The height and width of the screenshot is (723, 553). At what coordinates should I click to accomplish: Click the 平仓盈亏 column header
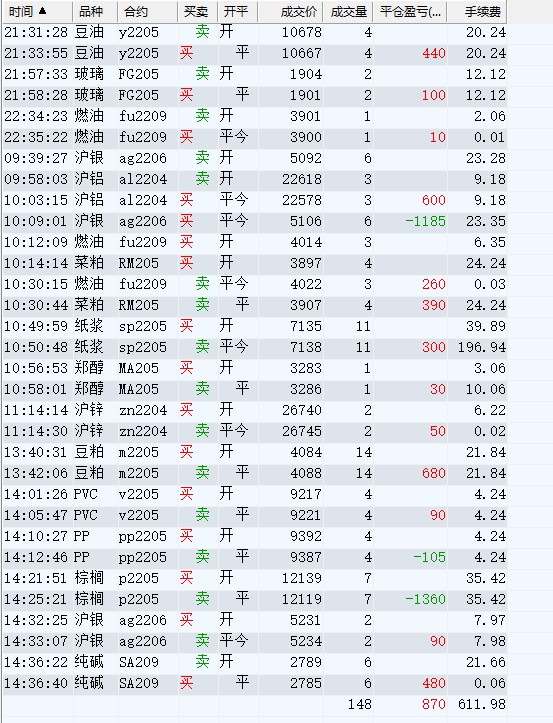pos(410,12)
